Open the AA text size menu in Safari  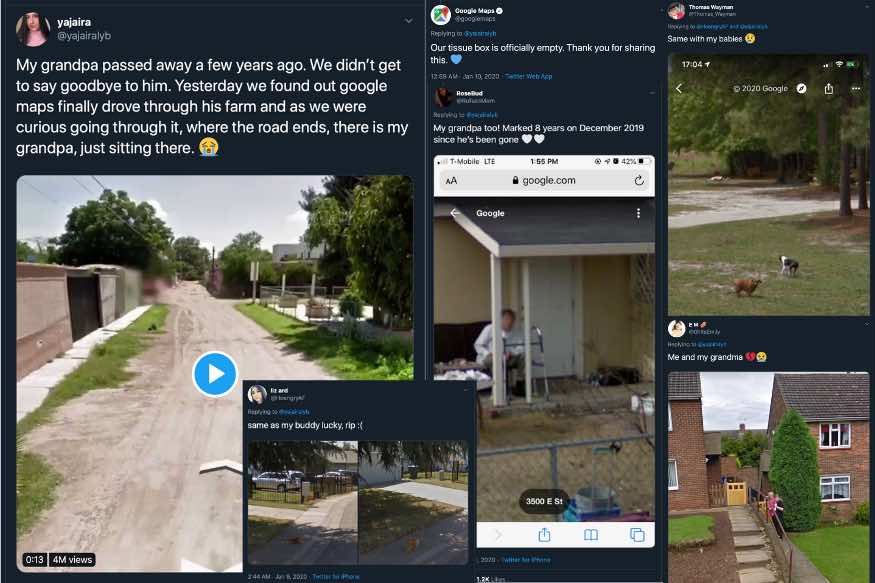pos(451,181)
